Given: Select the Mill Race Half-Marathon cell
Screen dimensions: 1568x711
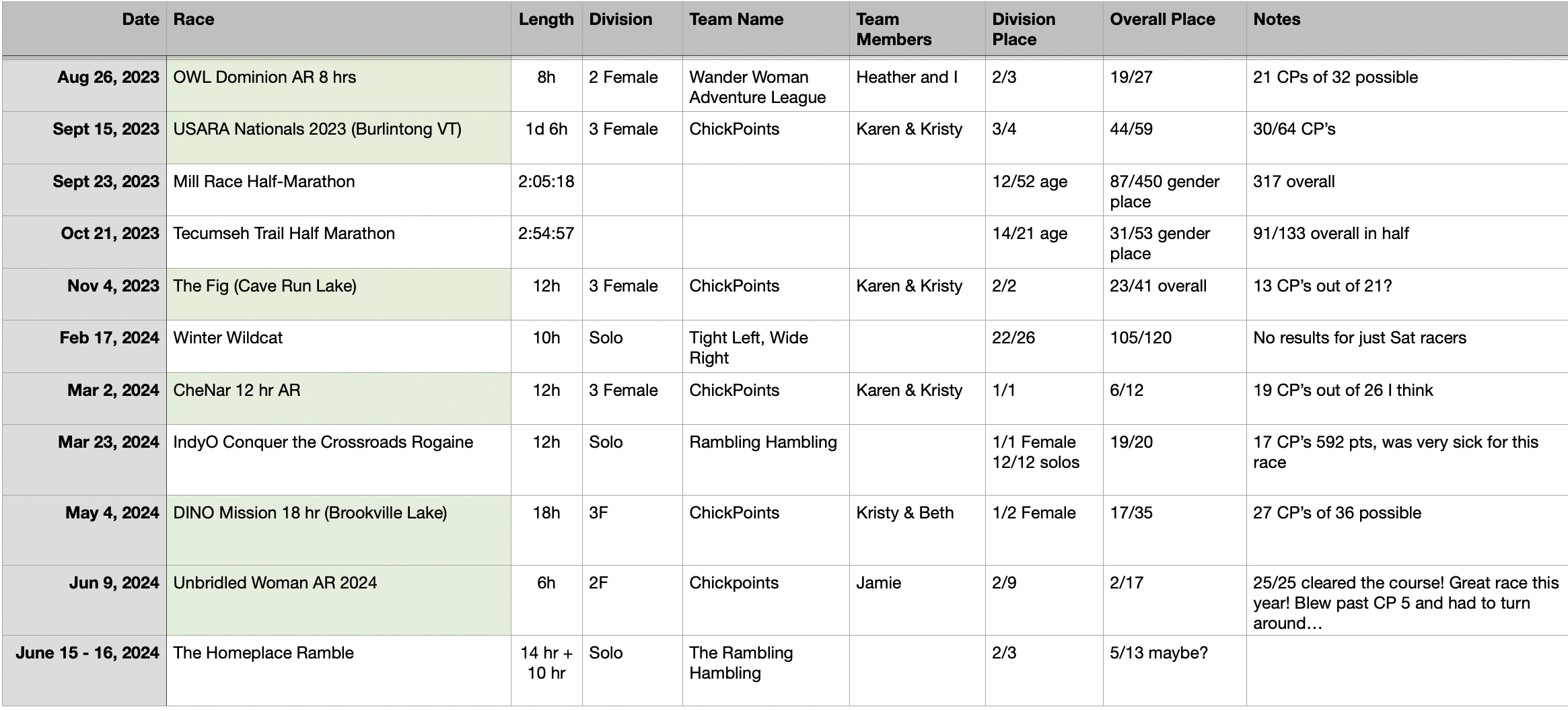Looking at the screenshot, I should click(264, 182).
